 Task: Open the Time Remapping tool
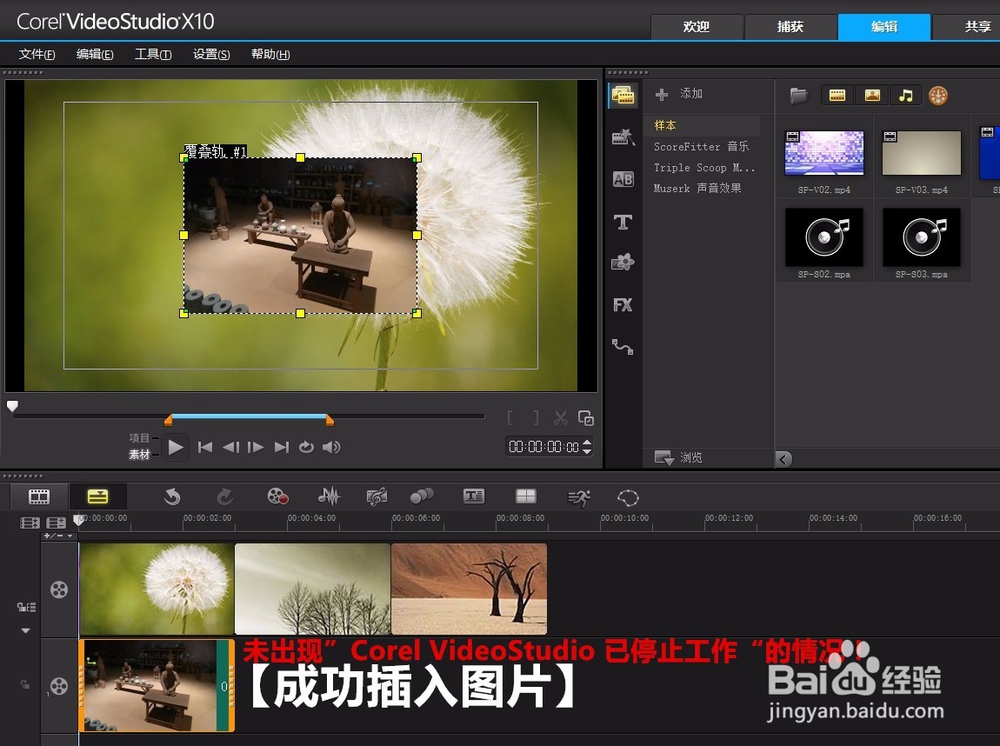click(x=578, y=497)
